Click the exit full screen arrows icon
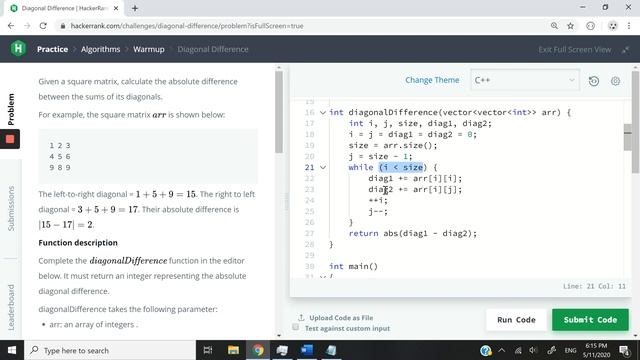This screenshot has height=360, width=640. click(x=625, y=49)
